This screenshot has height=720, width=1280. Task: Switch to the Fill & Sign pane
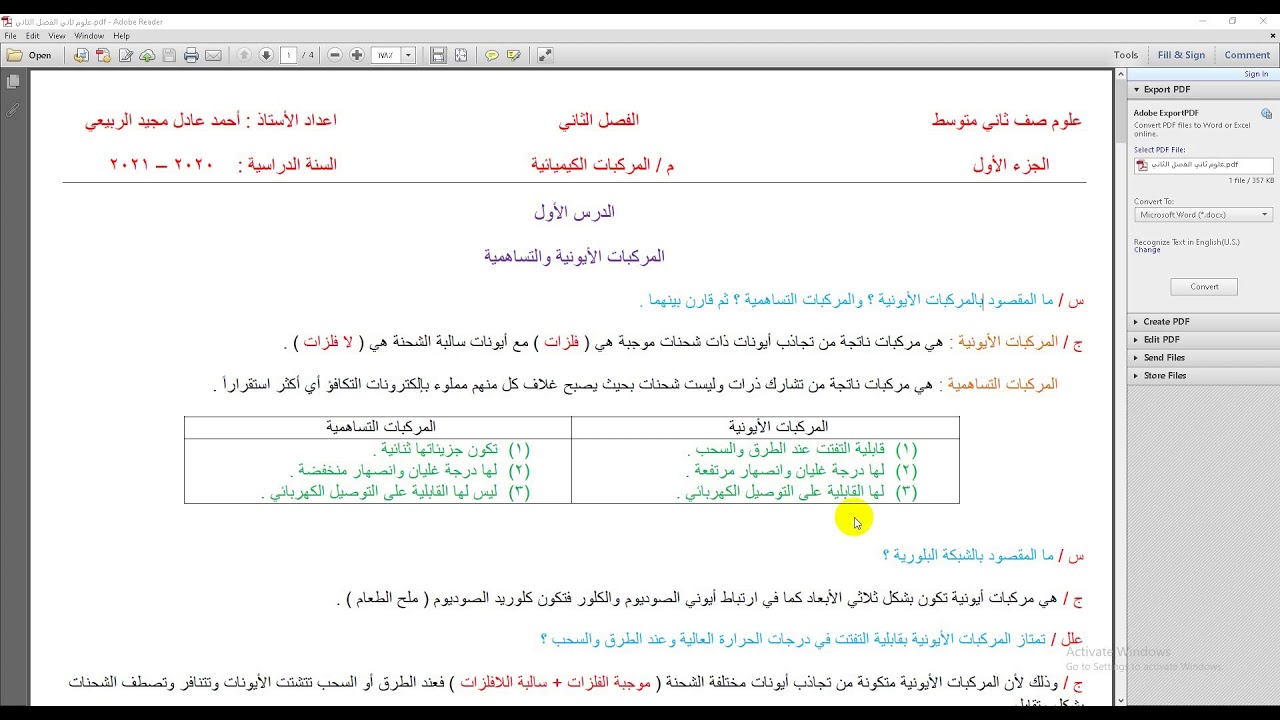pos(1181,55)
